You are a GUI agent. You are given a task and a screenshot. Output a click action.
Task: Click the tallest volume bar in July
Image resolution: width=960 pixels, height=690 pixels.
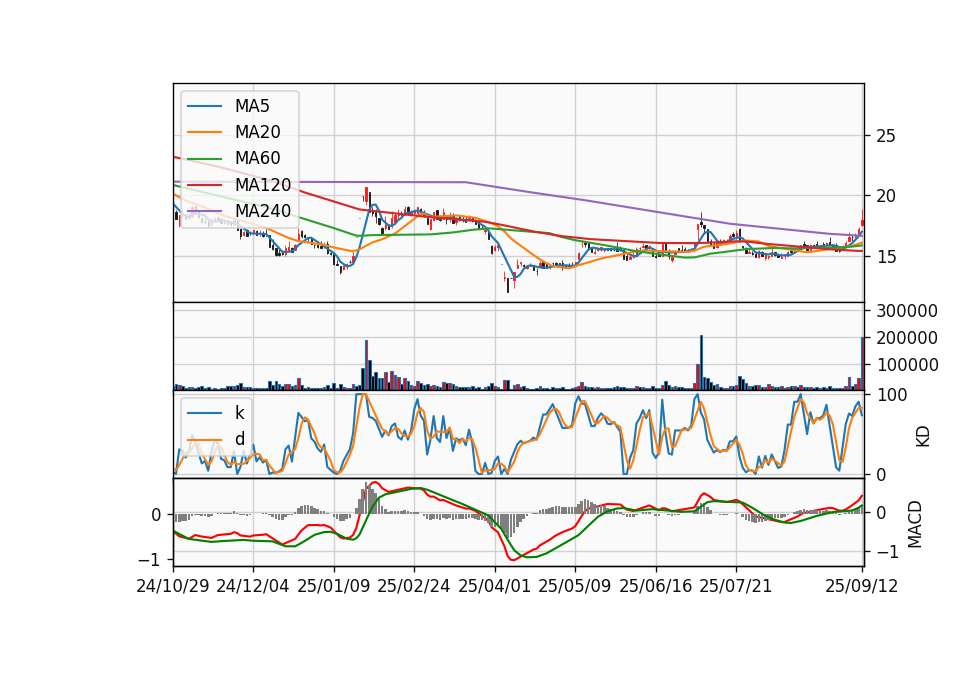[x=702, y=362]
